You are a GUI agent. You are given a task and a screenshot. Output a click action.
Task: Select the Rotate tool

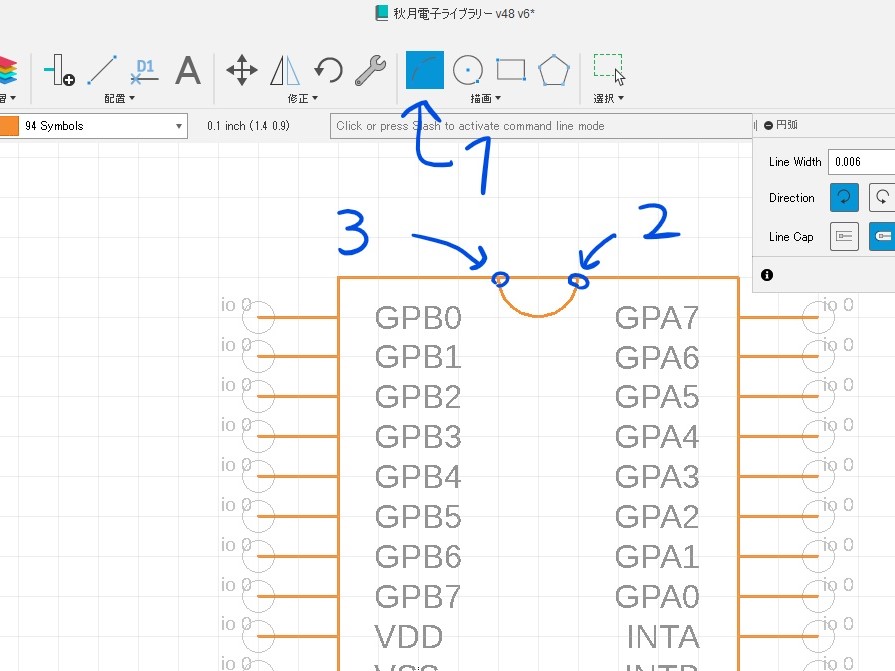[x=328, y=70]
